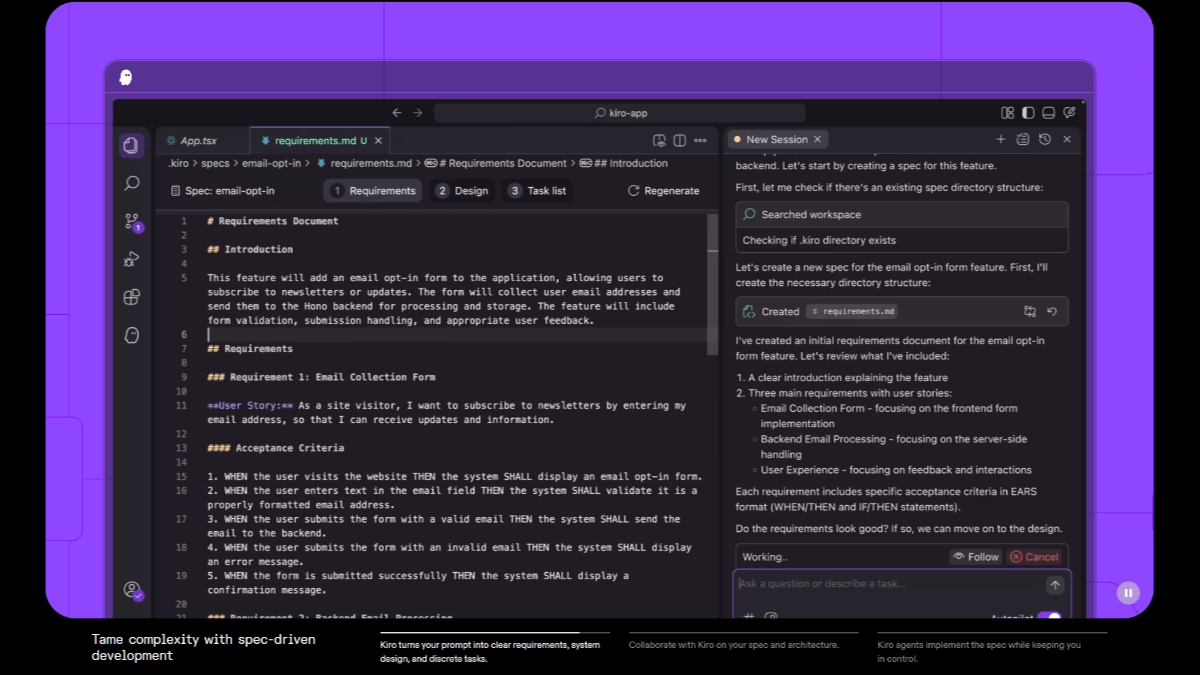Select the Design spec step tab
Screen dimensions: 1200x675
[x=461, y=191]
